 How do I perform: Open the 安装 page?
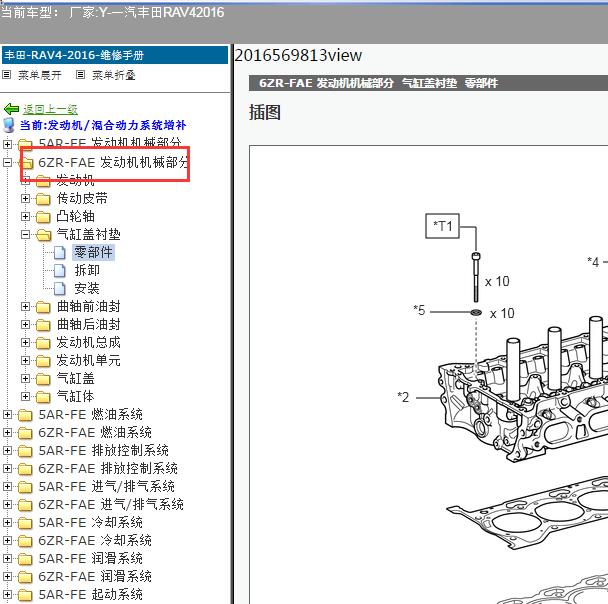coord(87,288)
